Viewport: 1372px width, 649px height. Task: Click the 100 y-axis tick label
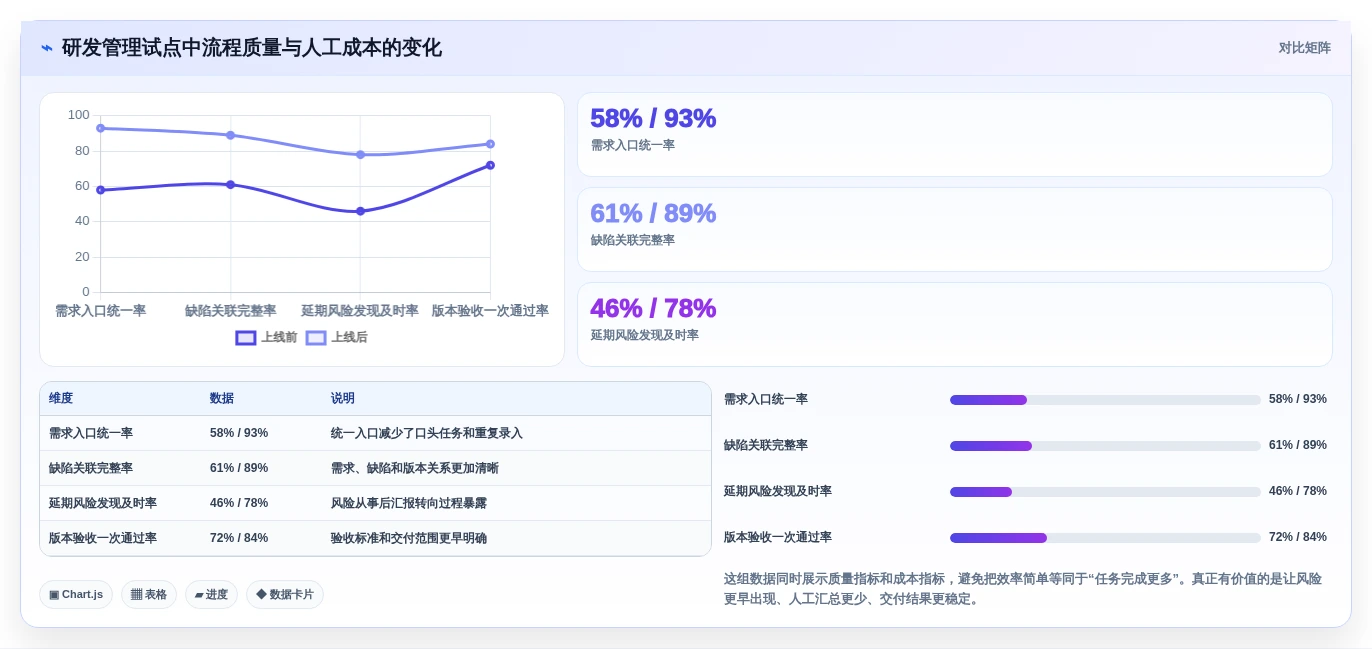[x=79, y=115]
